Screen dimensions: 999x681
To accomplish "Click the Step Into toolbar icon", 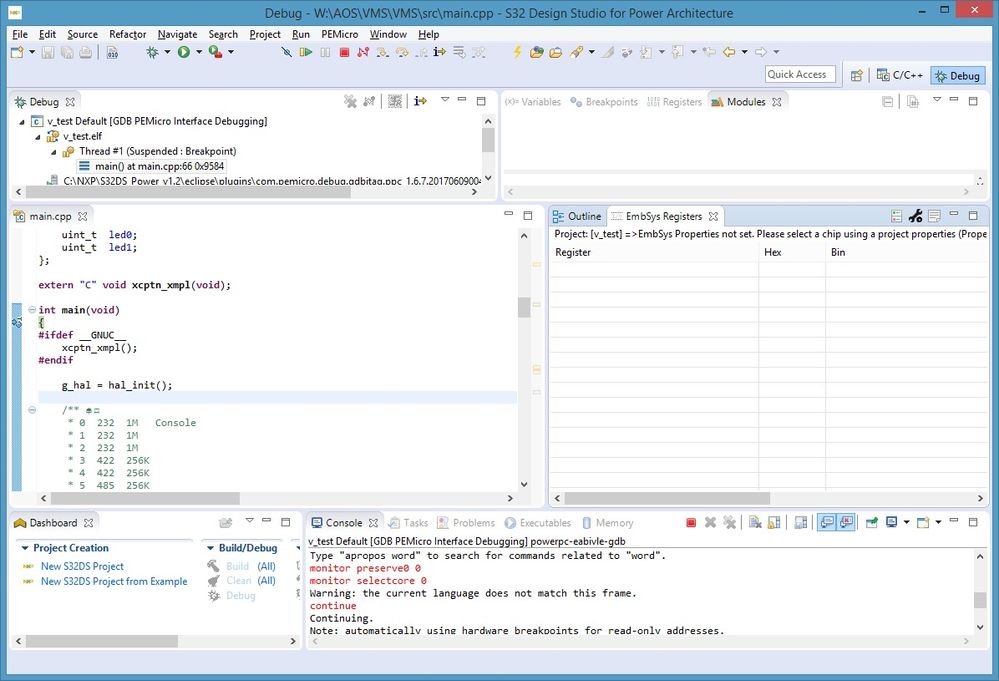I will (x=382, y=52).
